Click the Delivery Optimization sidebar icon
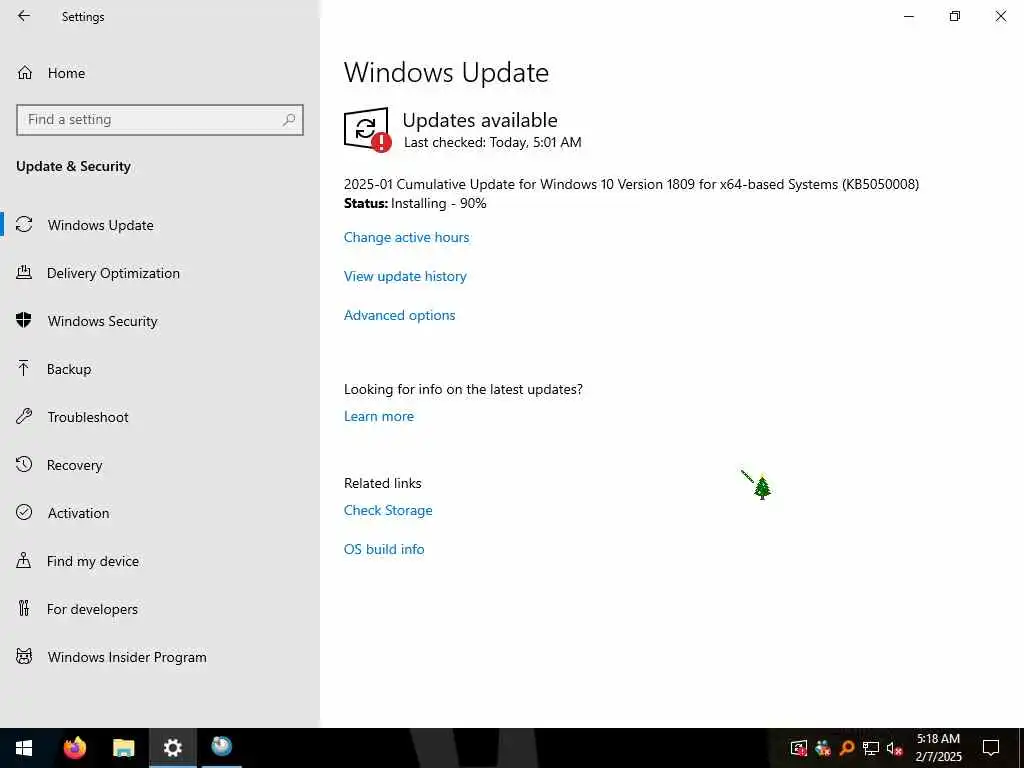The width and height of the screenshot is (1024, 768). coord(24,273)
